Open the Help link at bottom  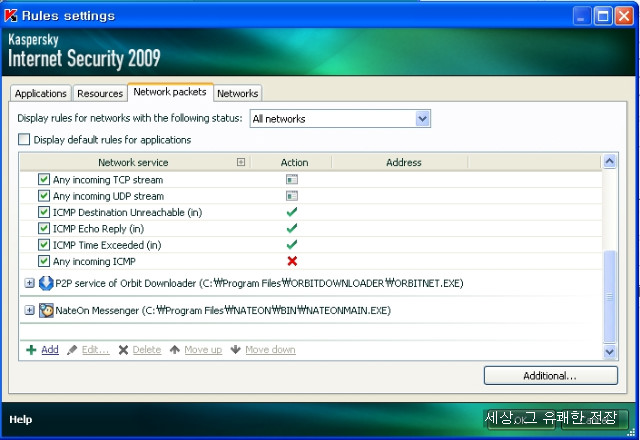point(20,419)
